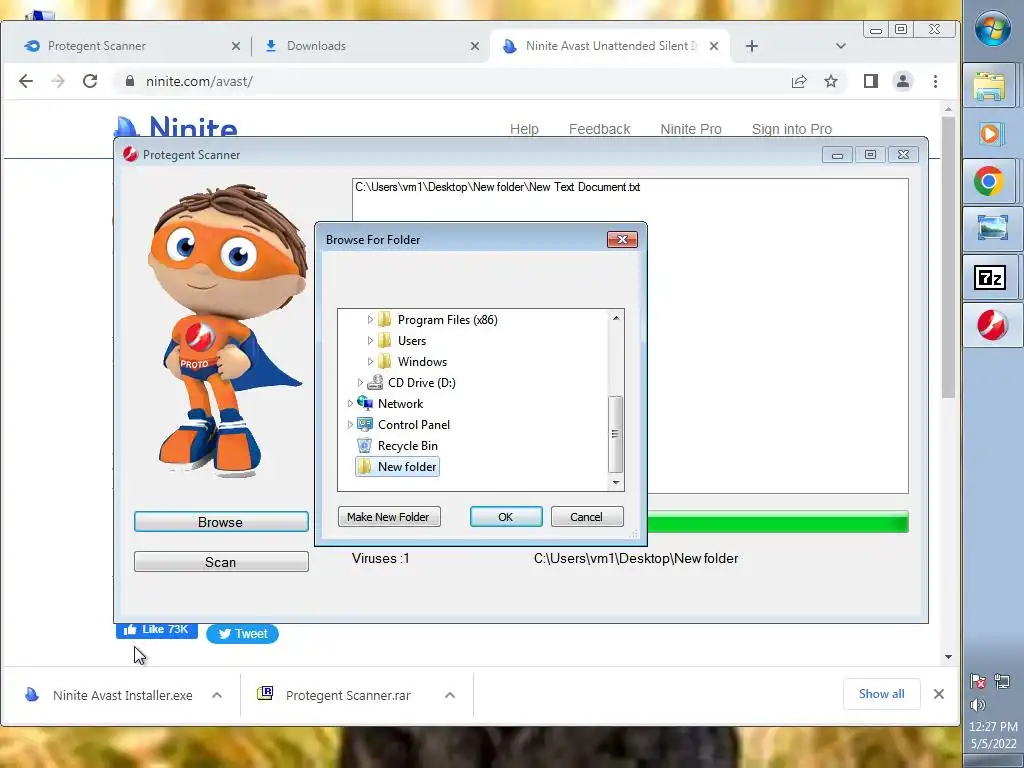
Task: Select Network in the folder tree
Action: [400, 403]
